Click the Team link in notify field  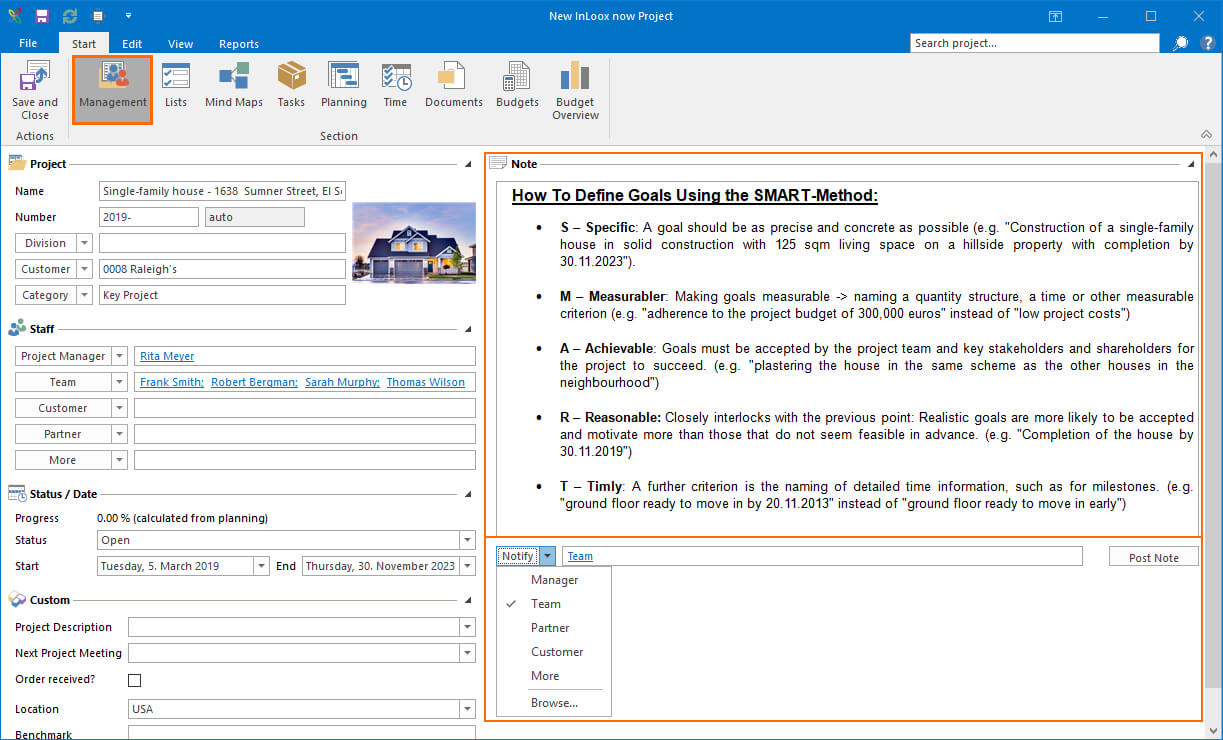(x=580, y=556)
